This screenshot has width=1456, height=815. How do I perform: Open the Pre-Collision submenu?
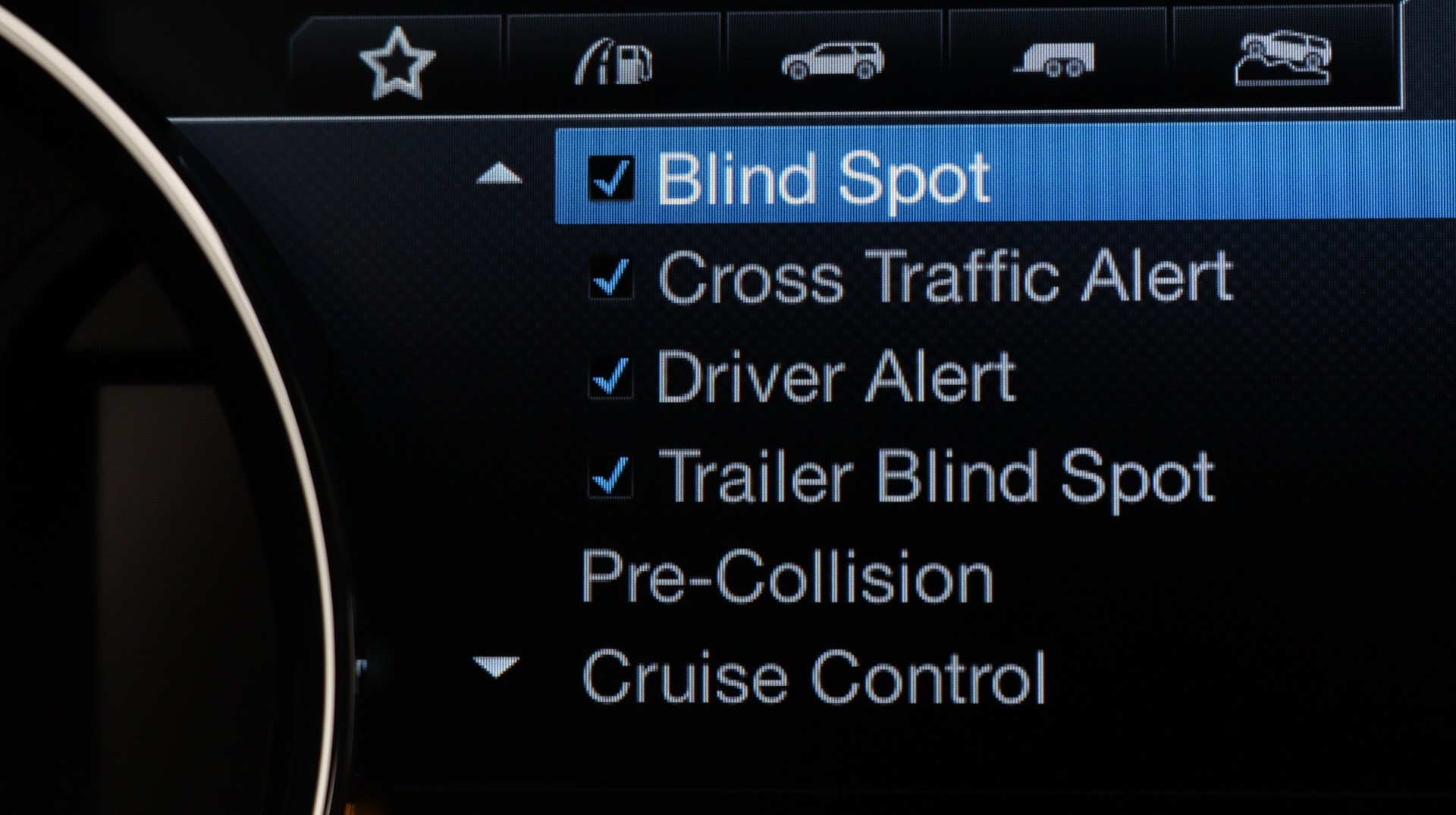[787, 577]
